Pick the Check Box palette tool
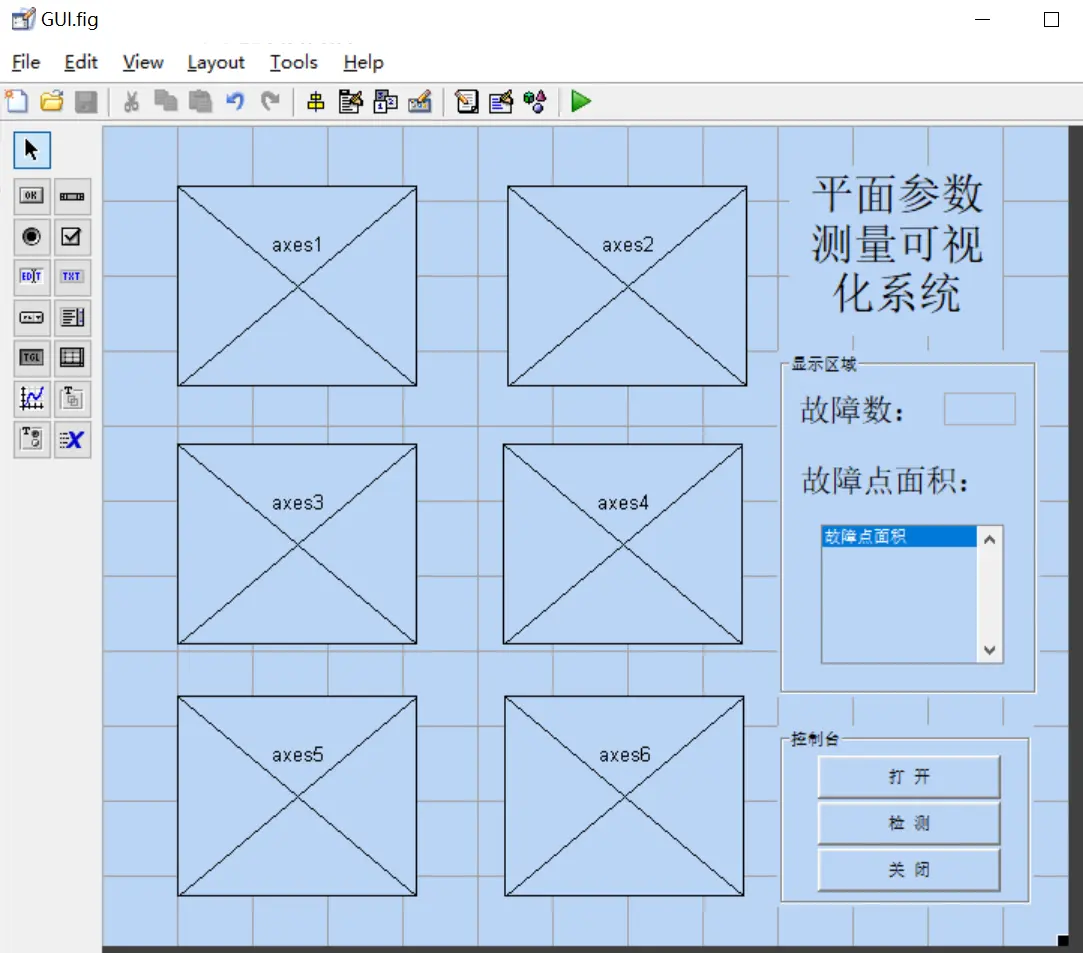Screen dimensions: 1083x953 point(72,237)
